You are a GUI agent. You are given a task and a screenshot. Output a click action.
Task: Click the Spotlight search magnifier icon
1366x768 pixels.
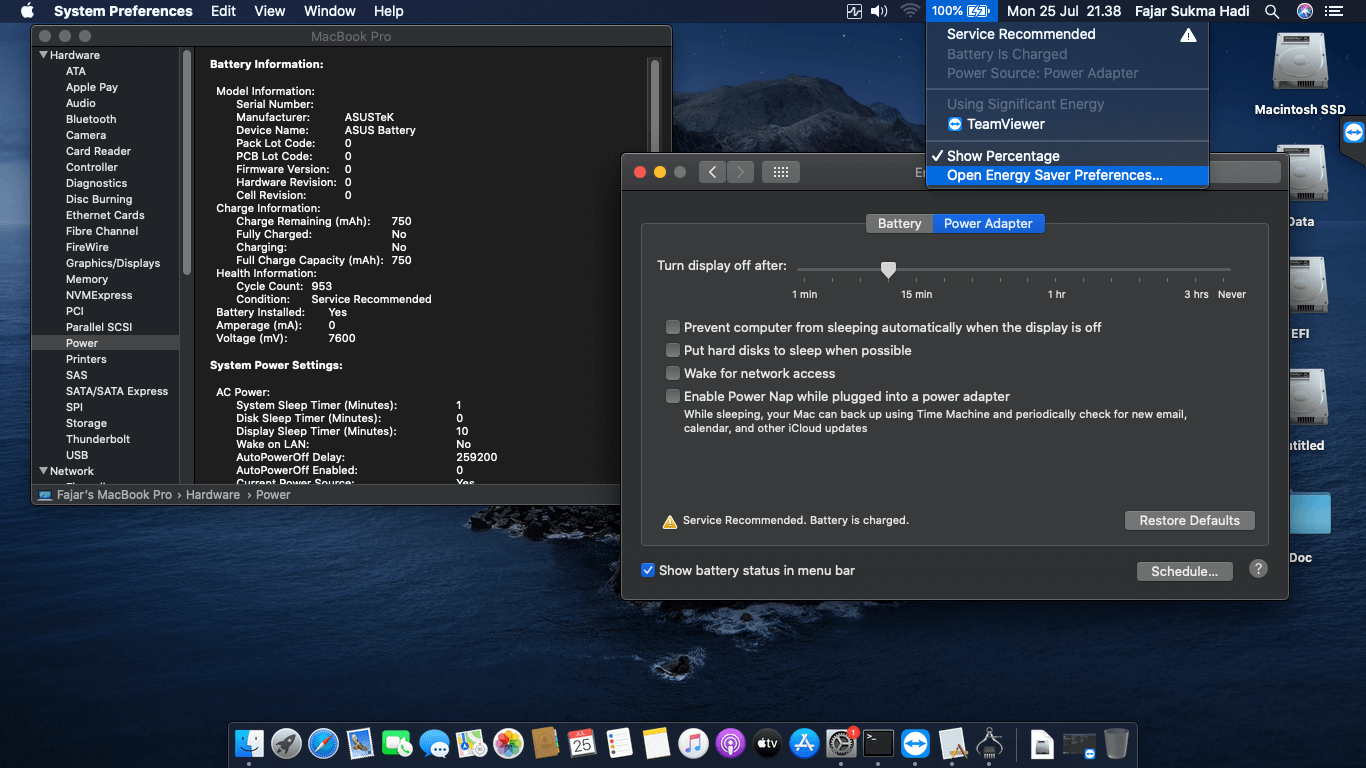(x=1272, y=11)
